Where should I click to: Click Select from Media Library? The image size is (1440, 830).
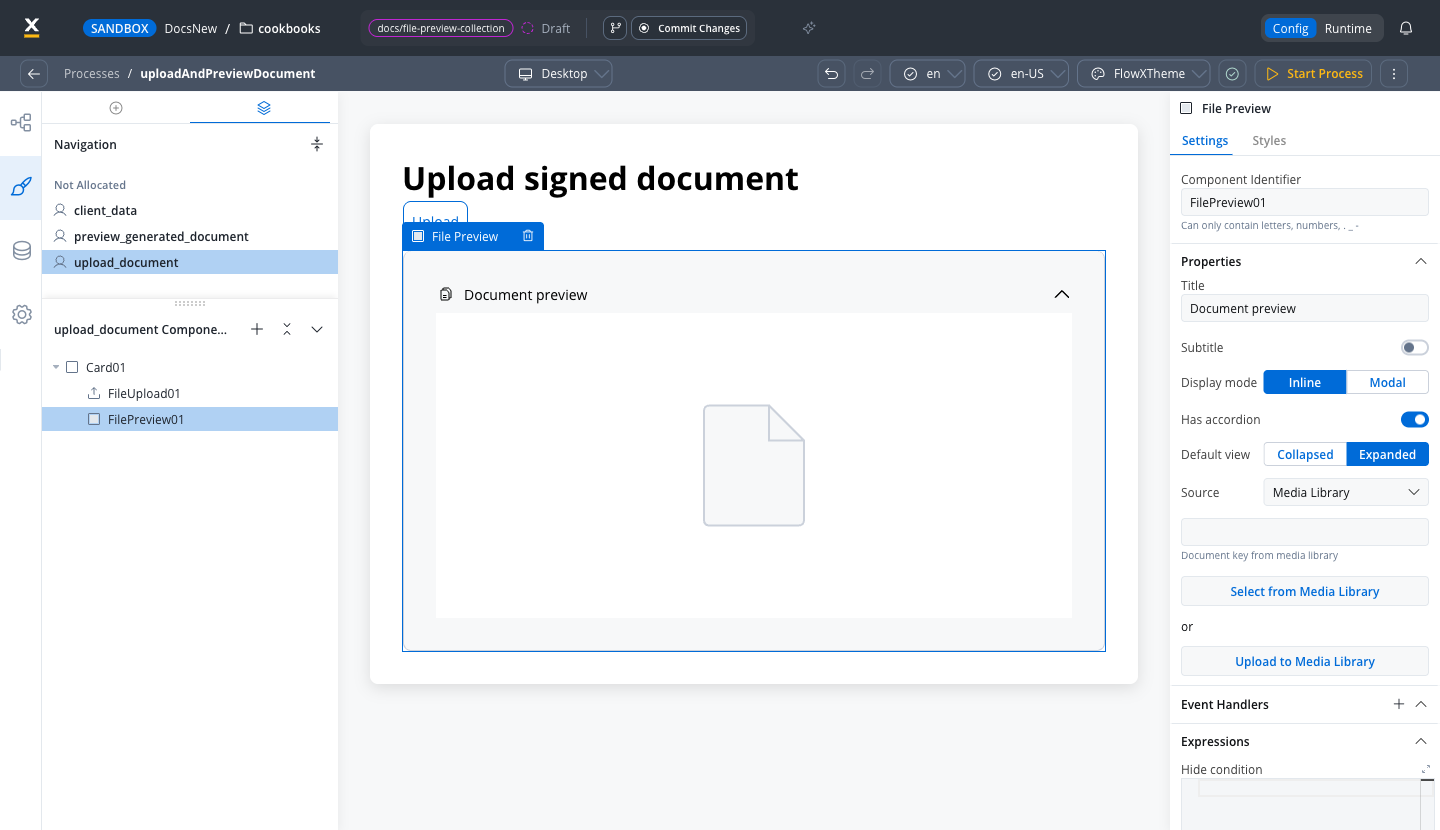coord(1305,591)
